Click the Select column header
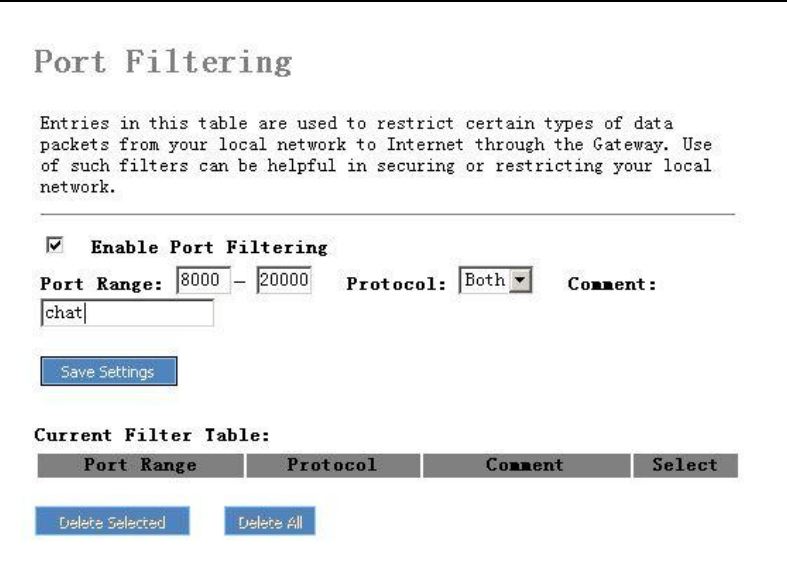The image size is (787, 581). click(684, 465)
